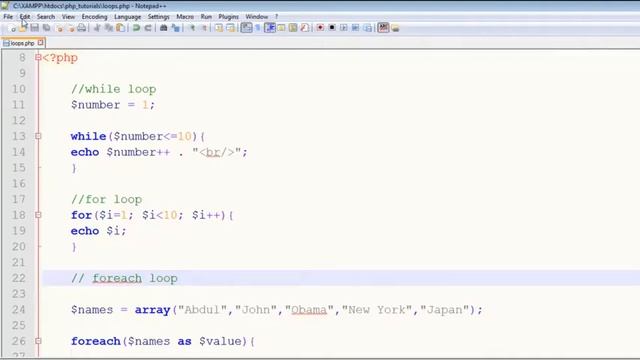This screenshot has height=360, width=640.
Task: Click the Save All toolbar icon
Action: [x=47, y=28]
